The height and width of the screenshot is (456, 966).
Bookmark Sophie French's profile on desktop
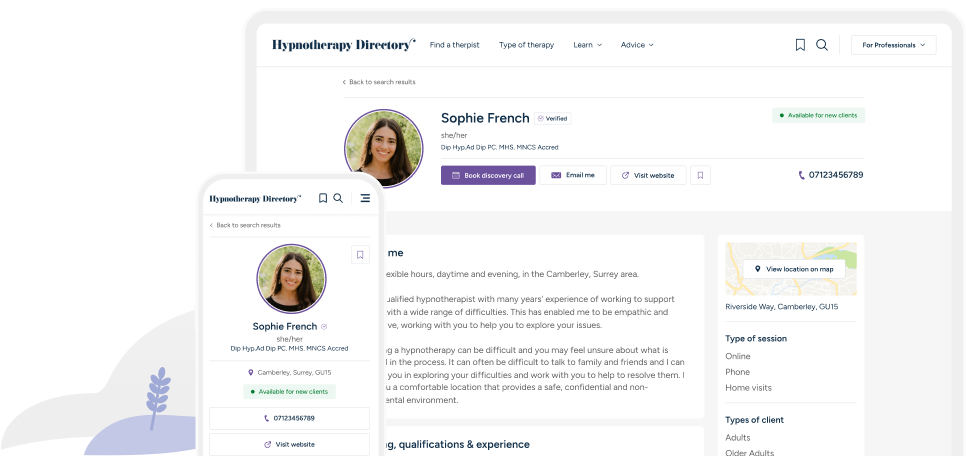[x=700, y=175]
